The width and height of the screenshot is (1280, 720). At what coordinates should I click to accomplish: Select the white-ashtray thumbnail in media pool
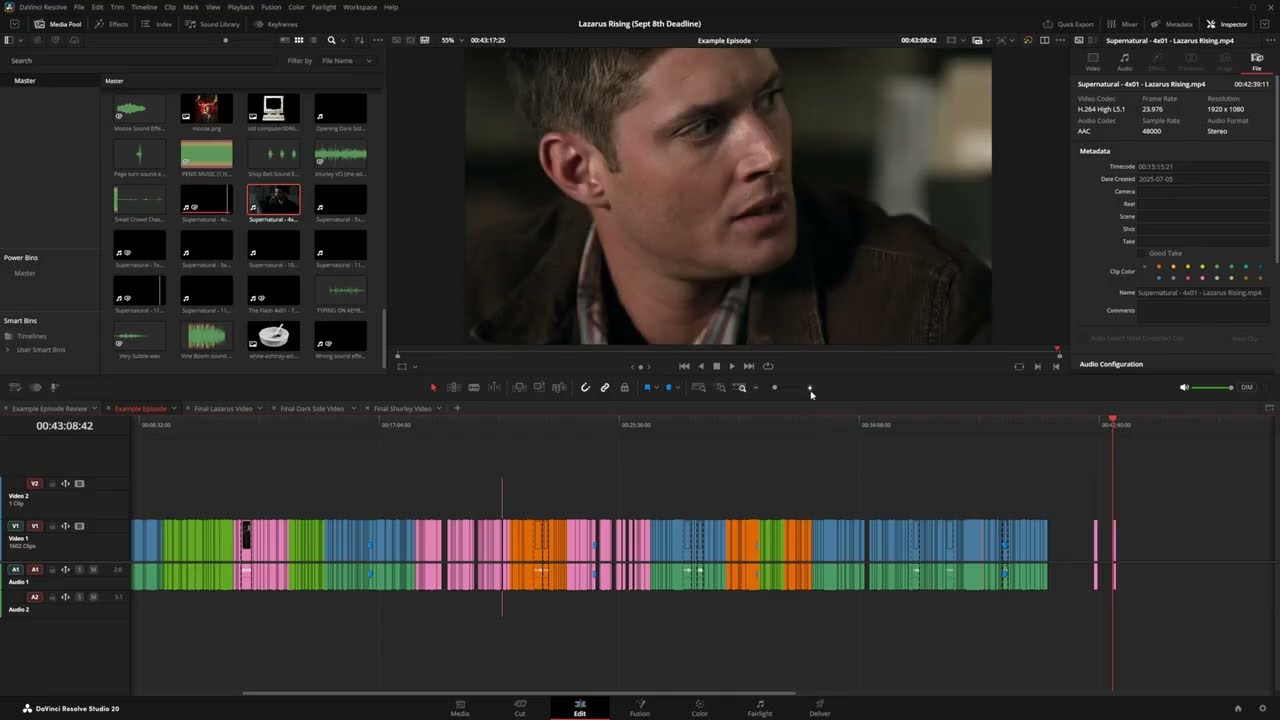click(273, 335)
